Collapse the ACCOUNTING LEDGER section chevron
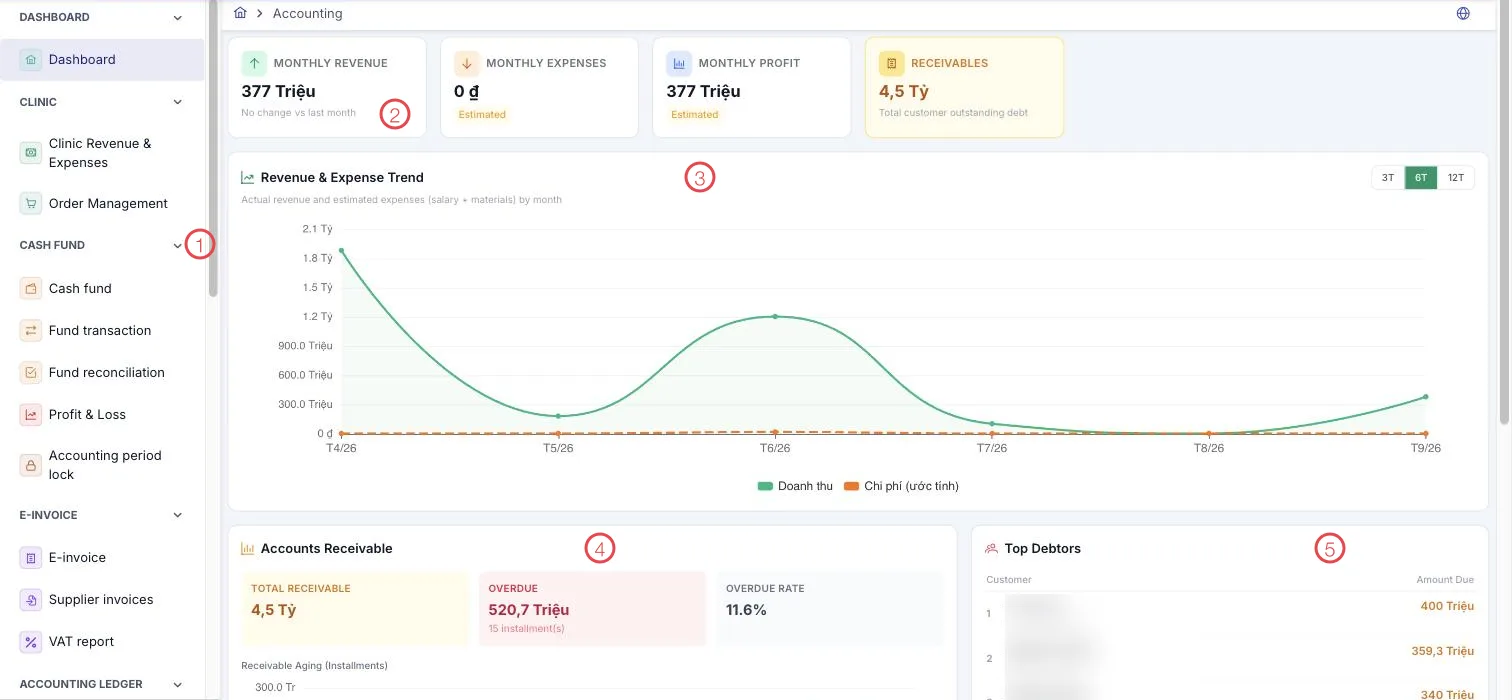This screenshot has height=700, width=1512. [x=178, y=685]
